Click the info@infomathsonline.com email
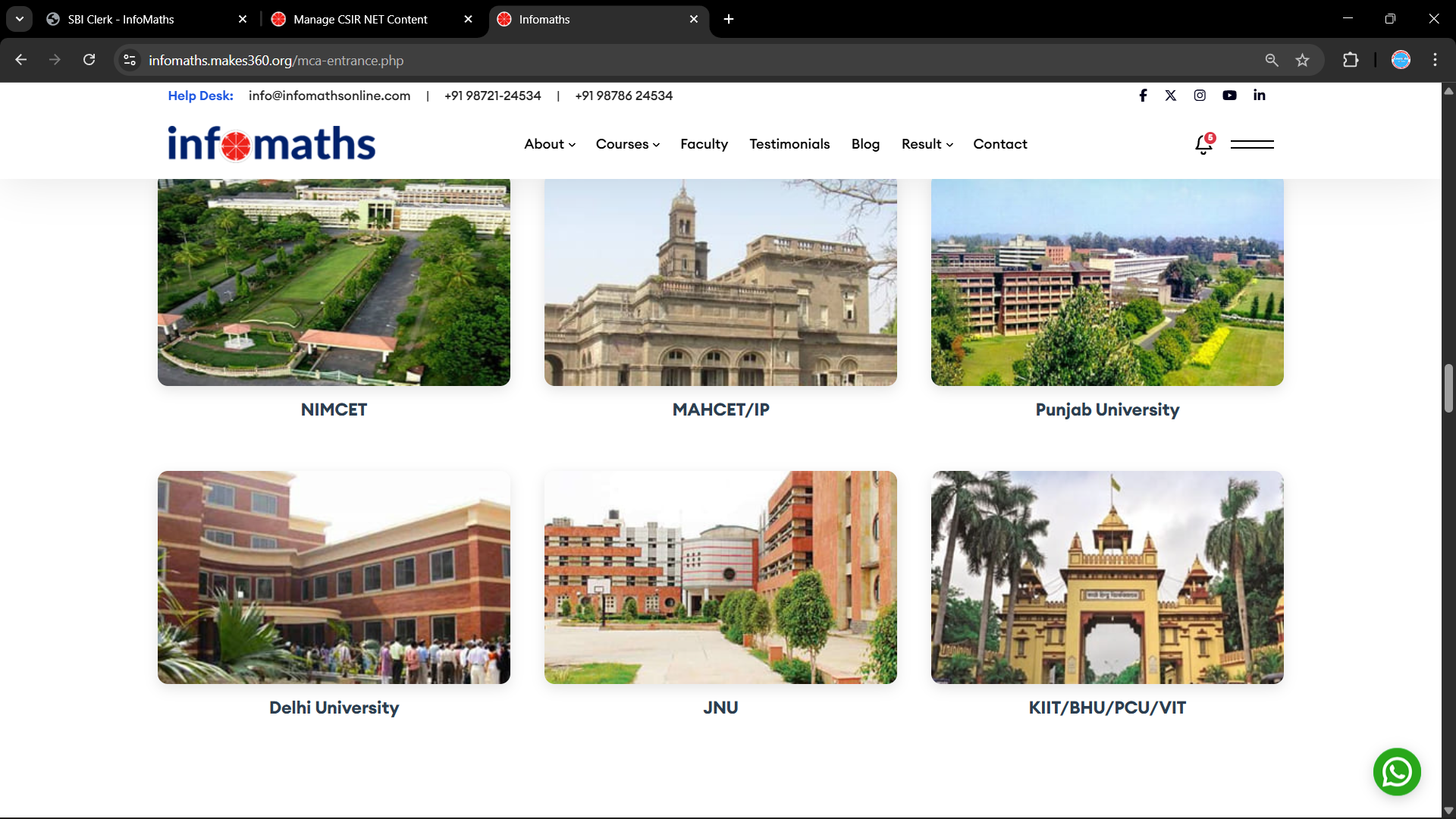This screenshot has width=1456, height=819. click(329, 96)
